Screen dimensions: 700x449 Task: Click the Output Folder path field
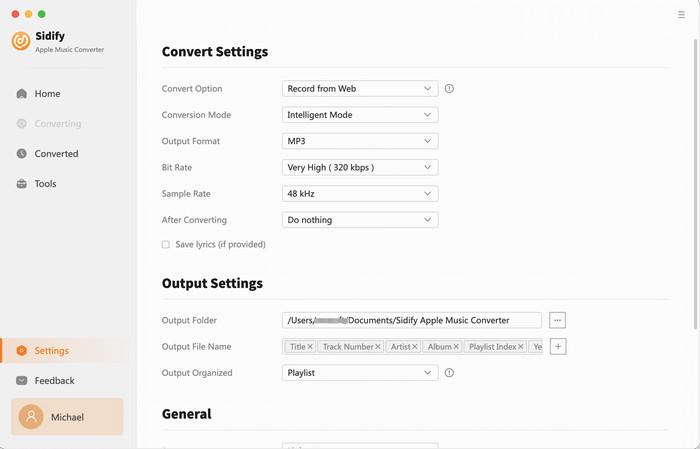pos(412,320)
